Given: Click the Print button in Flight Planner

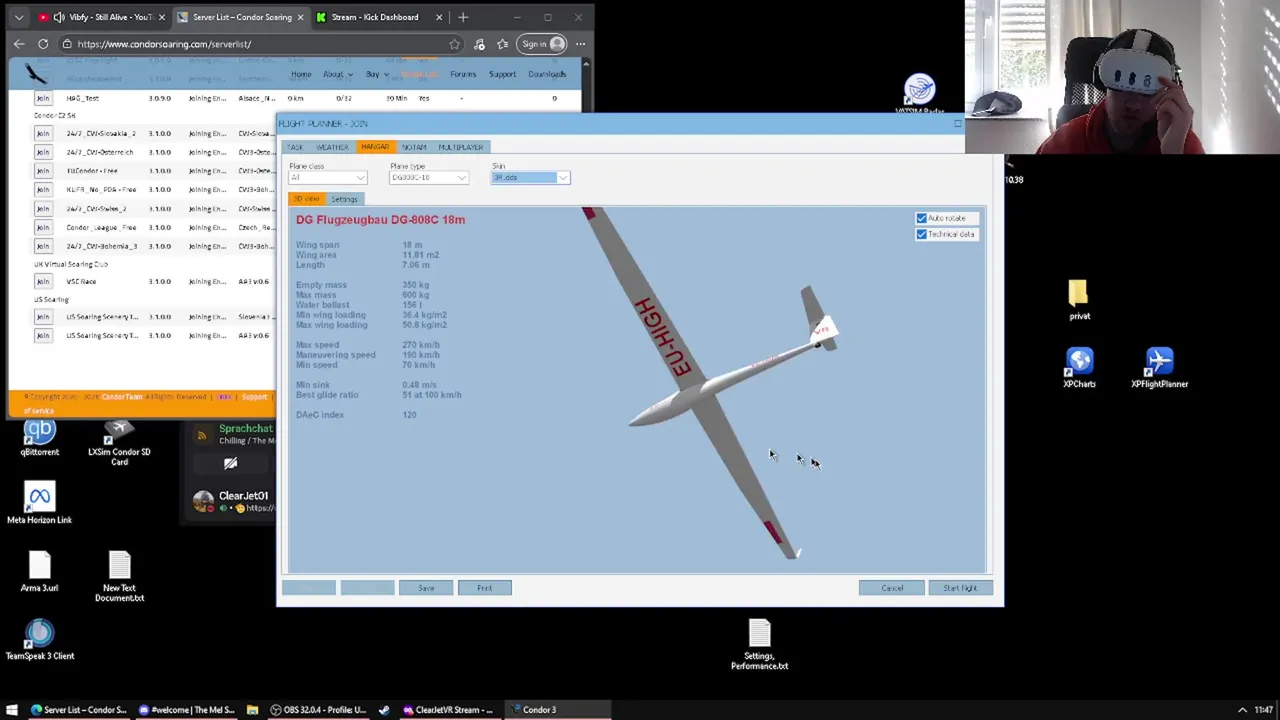Looking at the screenshot, I should point(484,588).
